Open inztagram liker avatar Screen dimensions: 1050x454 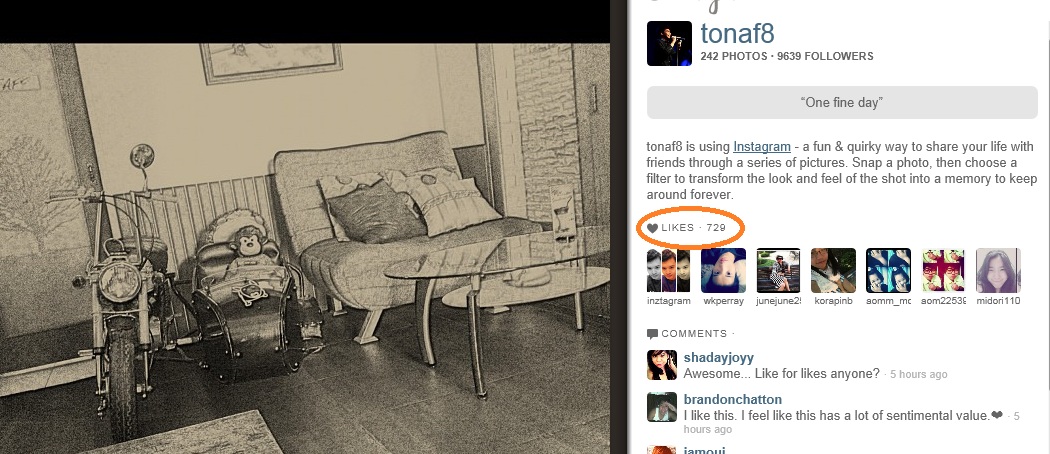(668, 271)
